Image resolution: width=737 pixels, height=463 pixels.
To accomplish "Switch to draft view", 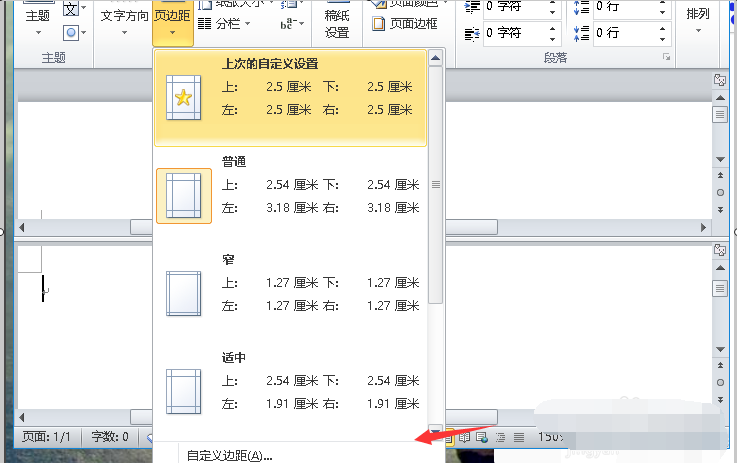I will pos(519,438).
